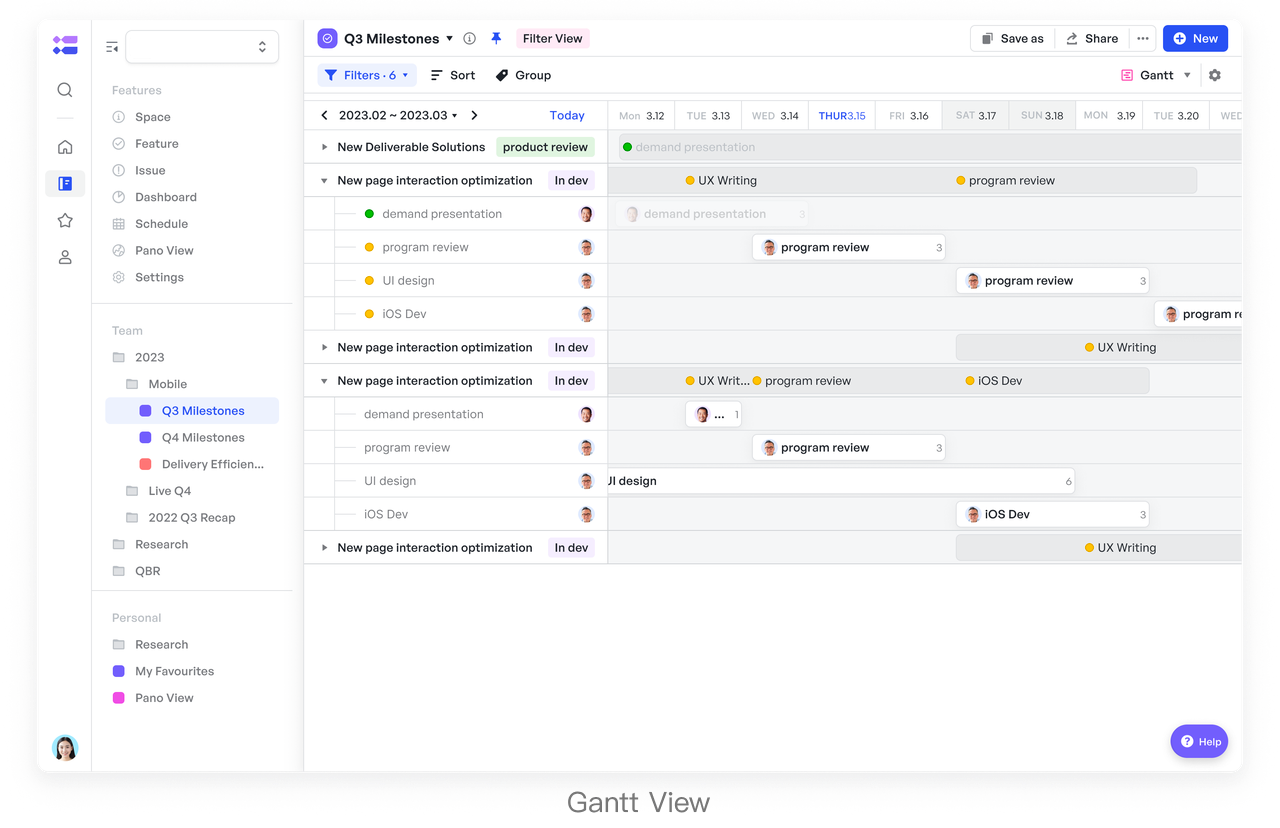Click the Today button

click(567, 115)
